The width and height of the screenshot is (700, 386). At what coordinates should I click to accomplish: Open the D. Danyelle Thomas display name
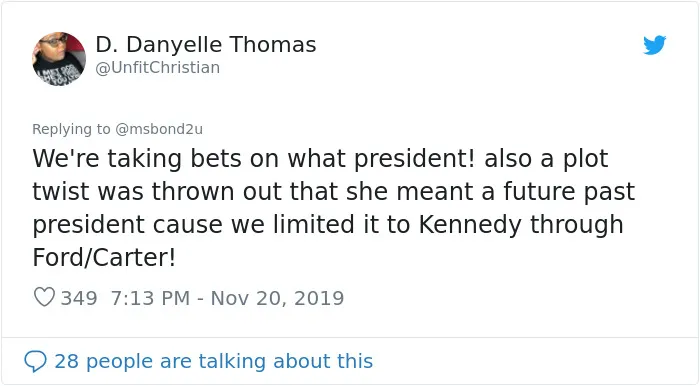pos(206,45)
